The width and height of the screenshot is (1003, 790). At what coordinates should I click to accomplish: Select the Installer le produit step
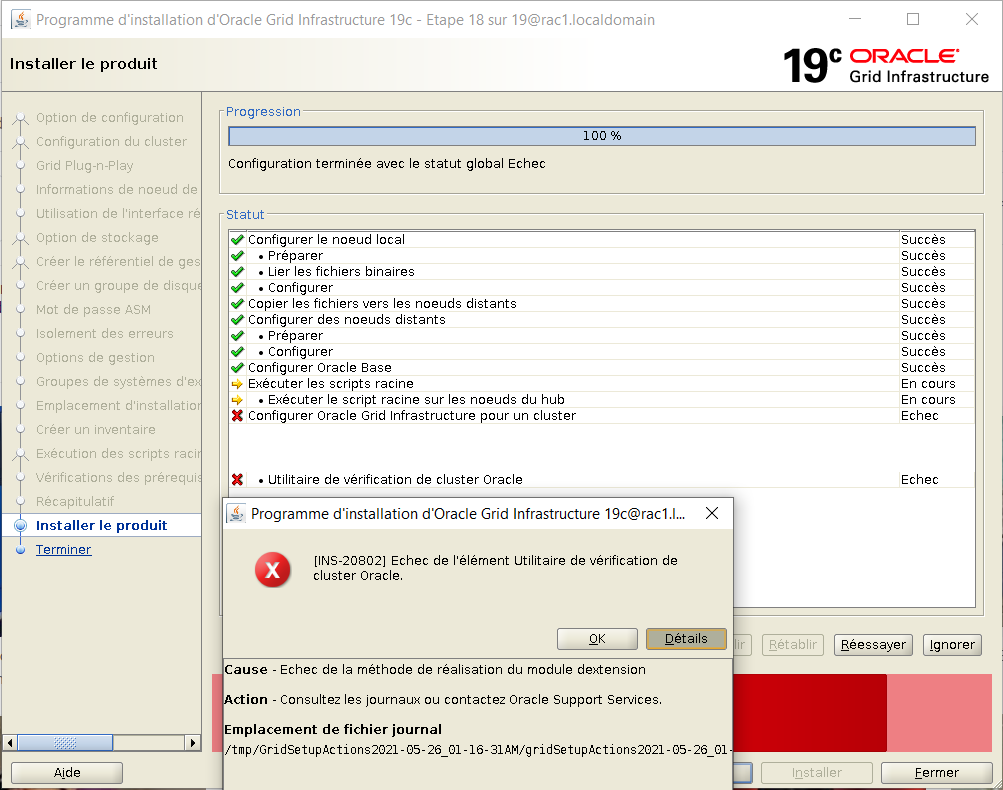tap(101, 526)
